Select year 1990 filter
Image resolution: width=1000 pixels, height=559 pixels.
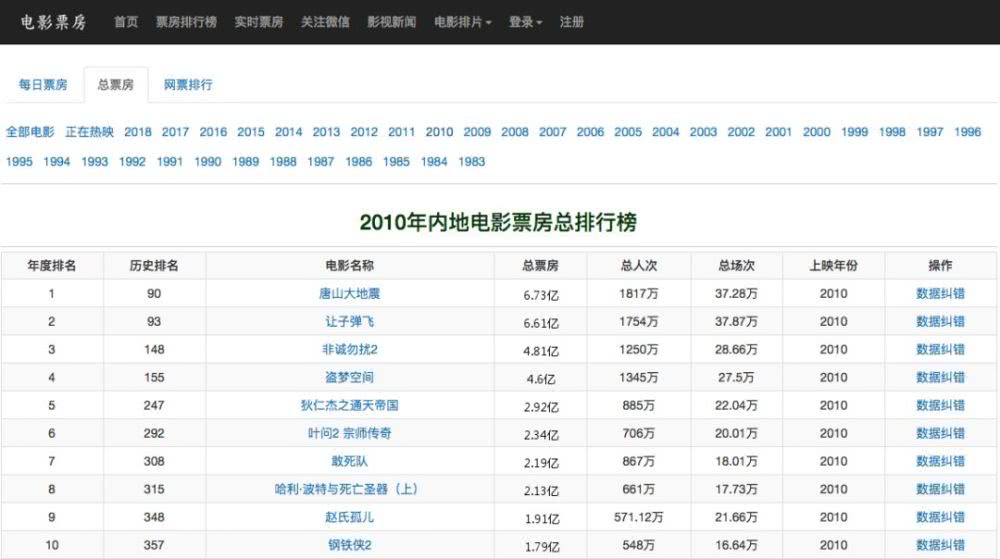(208, 161)
